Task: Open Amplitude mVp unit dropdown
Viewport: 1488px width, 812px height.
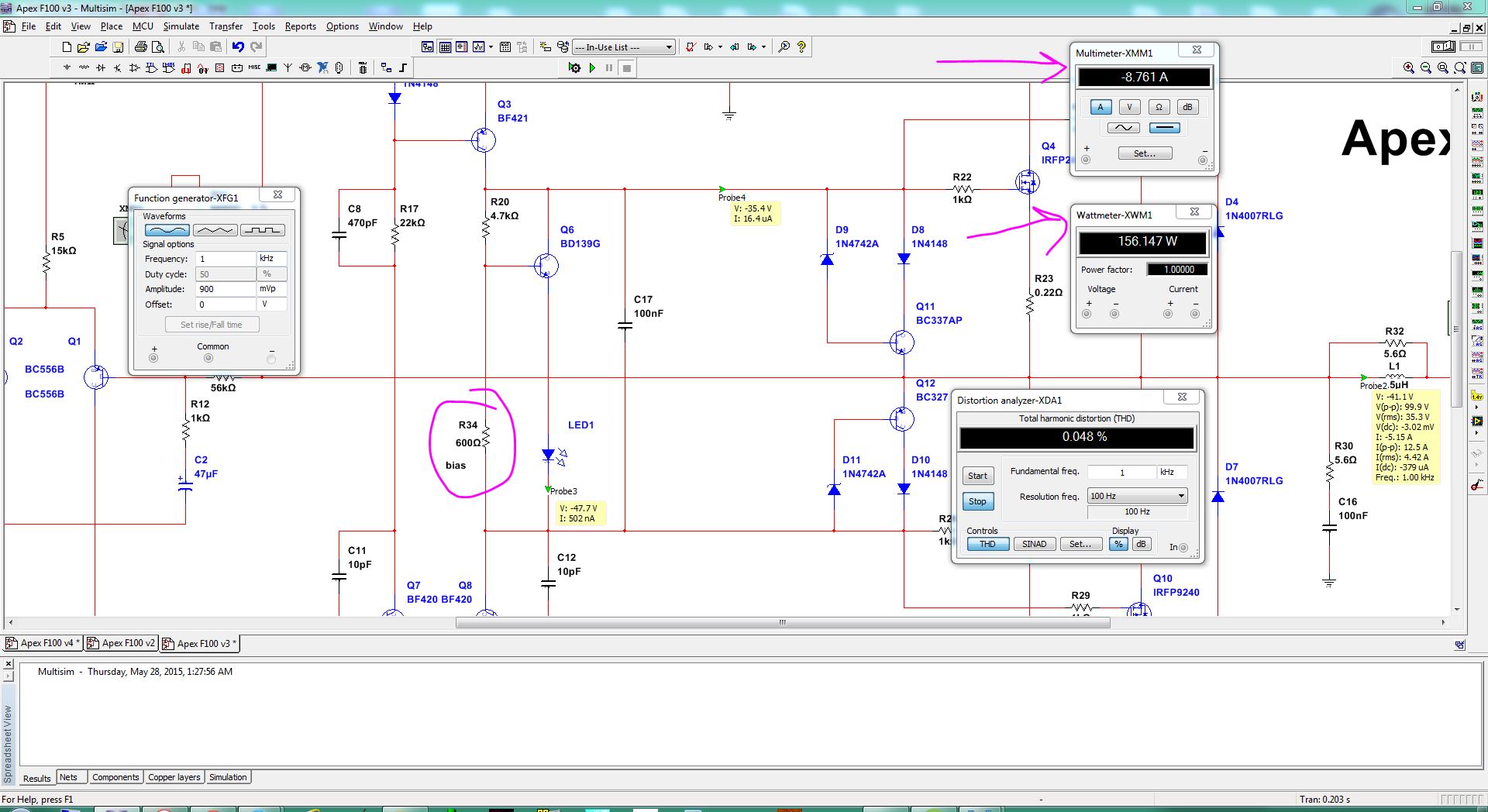Action: tap(272, 289)
